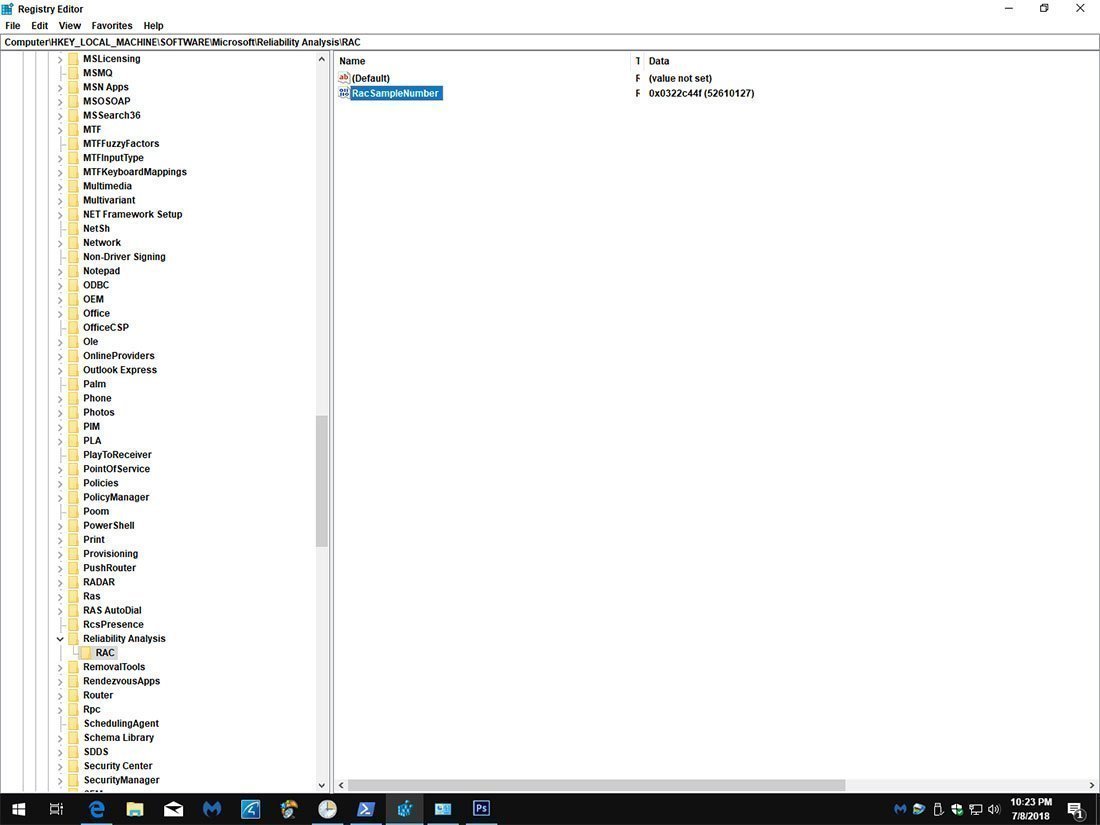The image size is (1100, 825).
Task: Open Photoshop from the taskbar
Action: (x=481, y=809)
